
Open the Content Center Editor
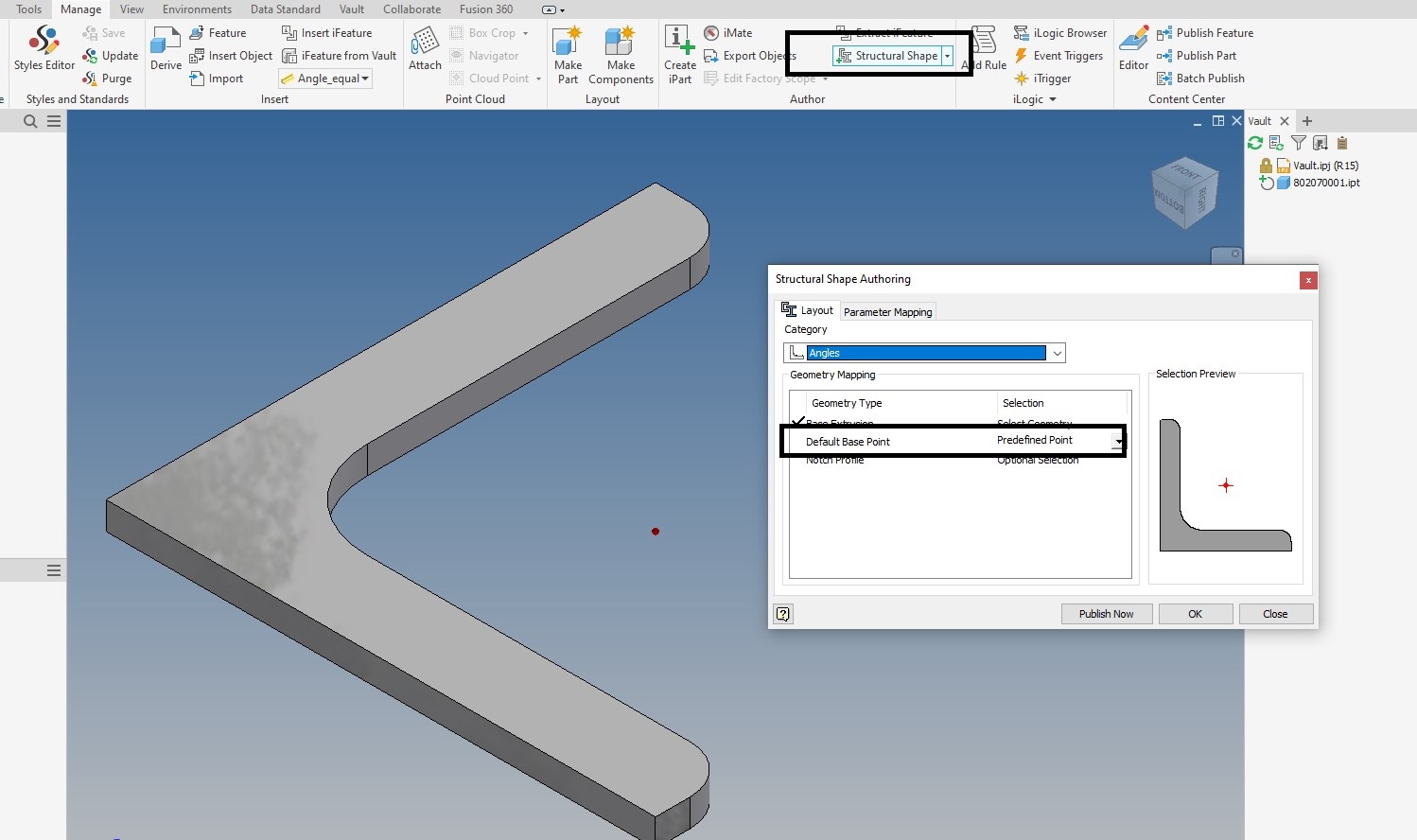(x=1133, y=48)
